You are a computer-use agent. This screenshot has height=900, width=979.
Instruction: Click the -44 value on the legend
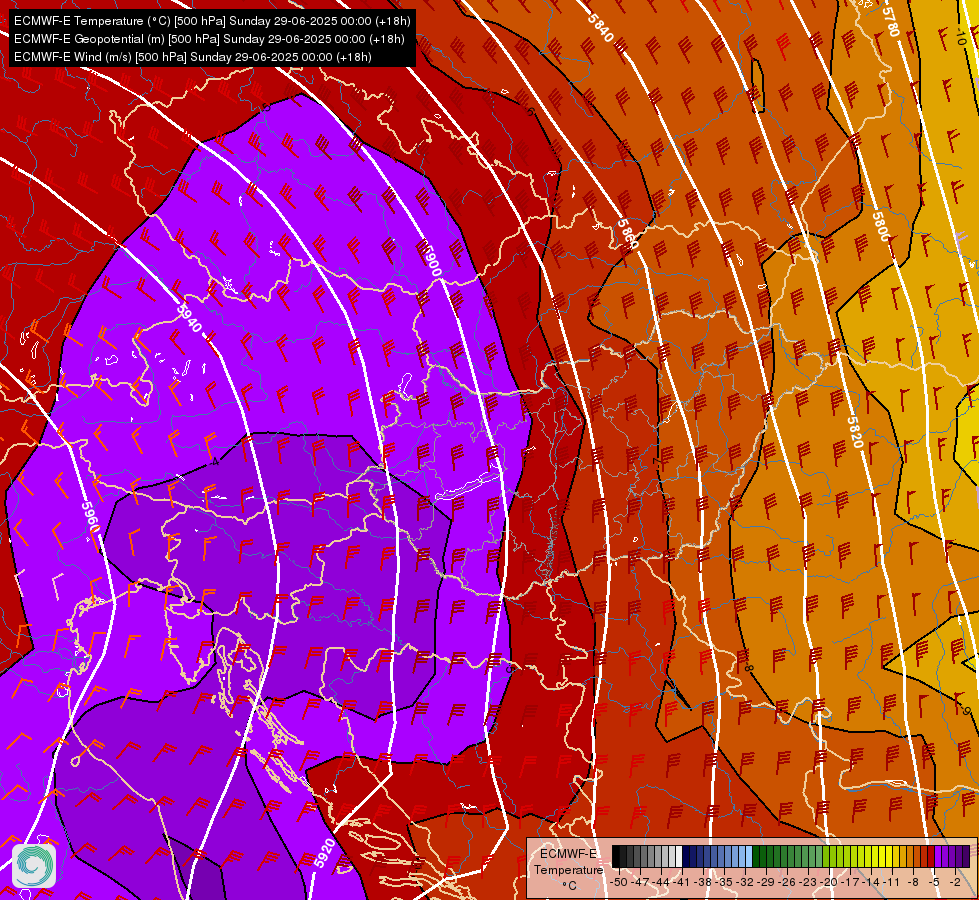(x=661, y=882)
